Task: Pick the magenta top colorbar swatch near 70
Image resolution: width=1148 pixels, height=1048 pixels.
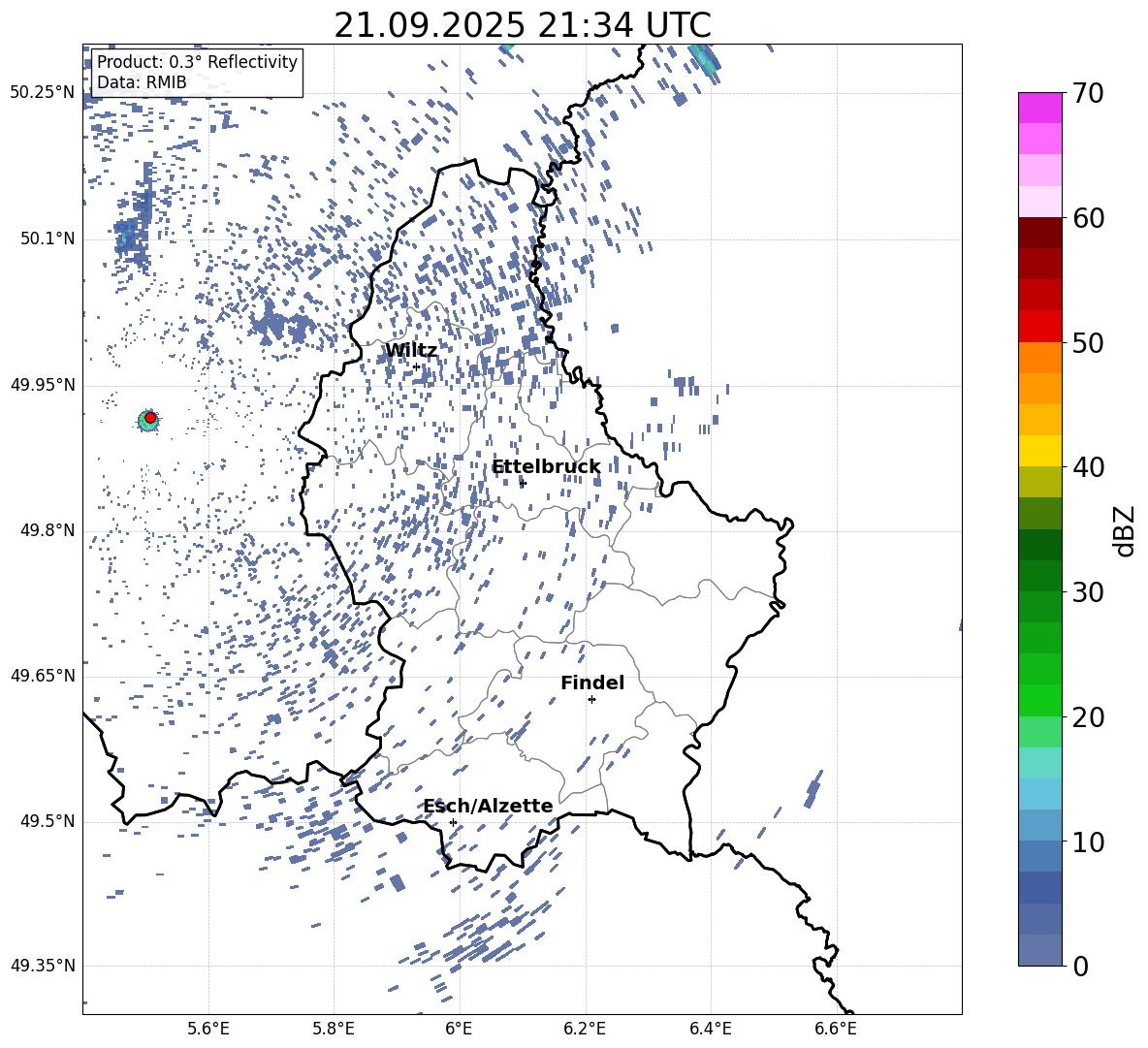Action: coord(1040,108)
